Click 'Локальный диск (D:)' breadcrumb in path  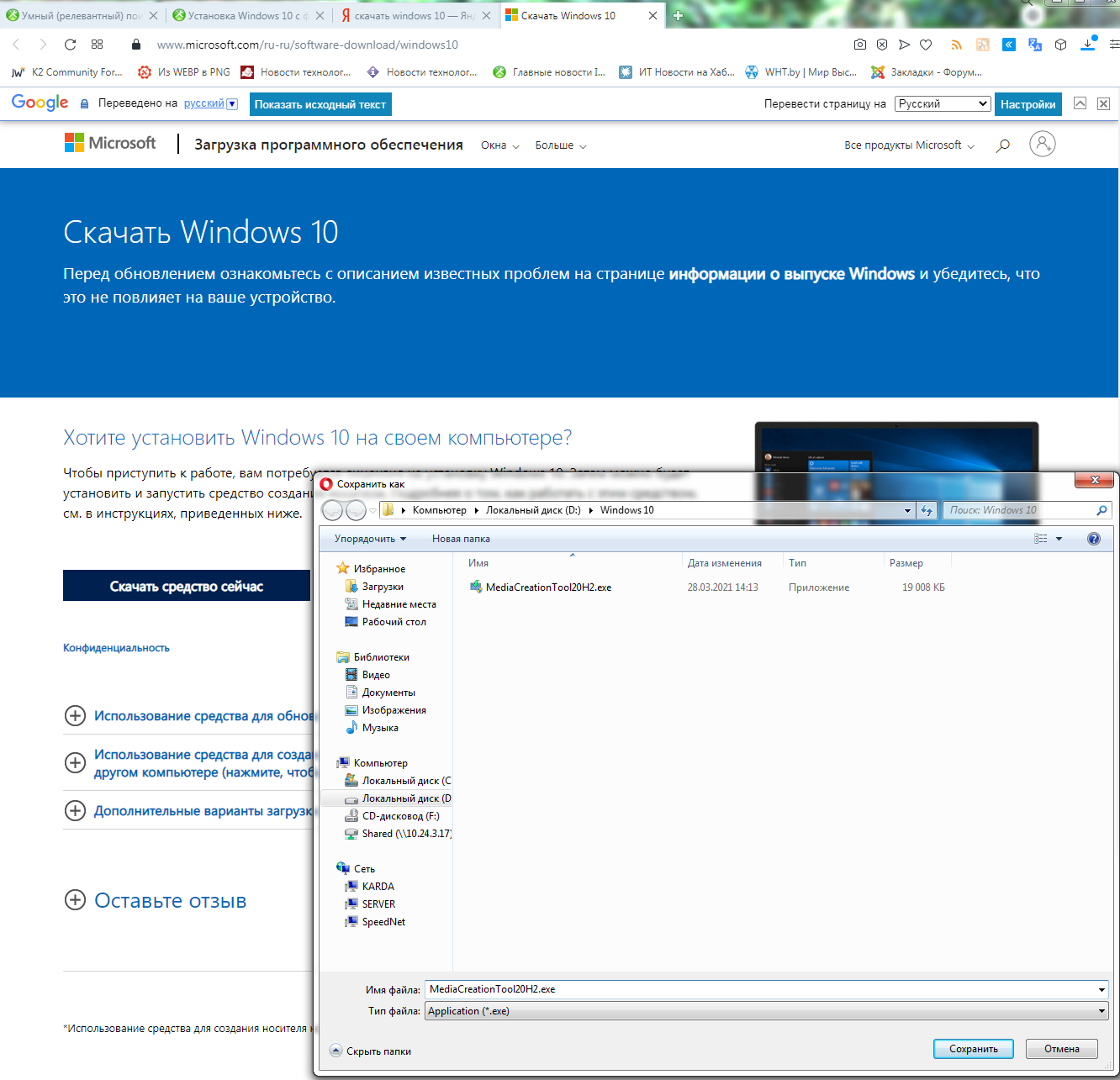[533, 510]
